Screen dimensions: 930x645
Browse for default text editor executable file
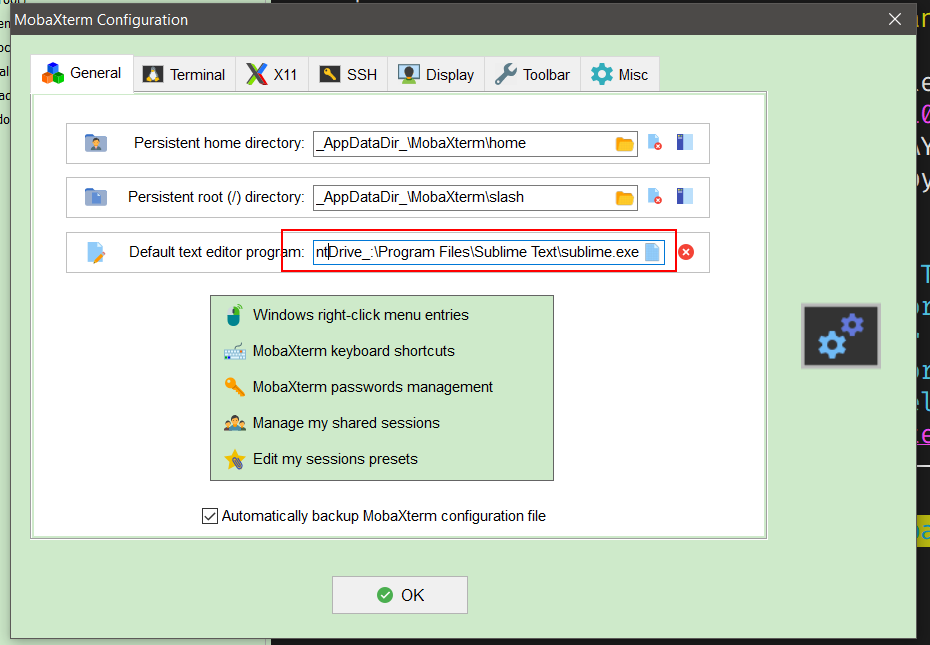tap(652, 252)
